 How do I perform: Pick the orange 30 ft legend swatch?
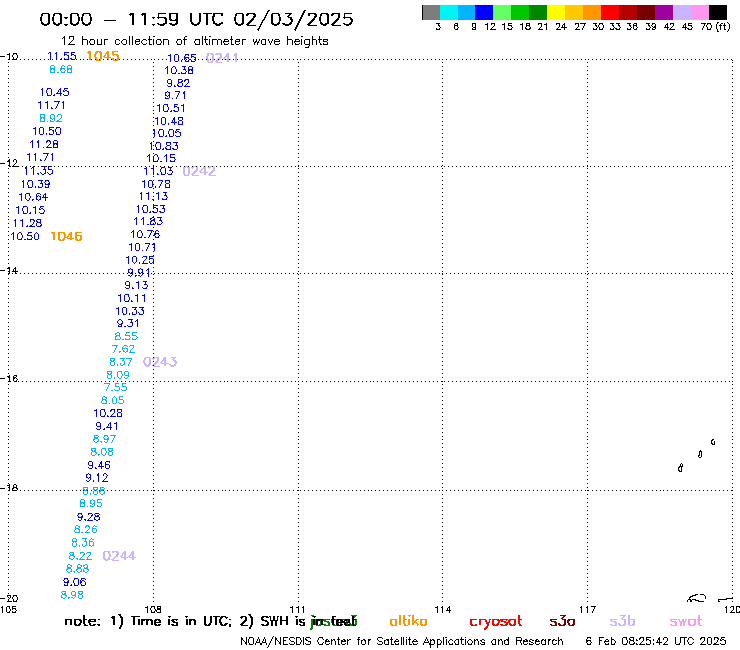coord(591,12)
